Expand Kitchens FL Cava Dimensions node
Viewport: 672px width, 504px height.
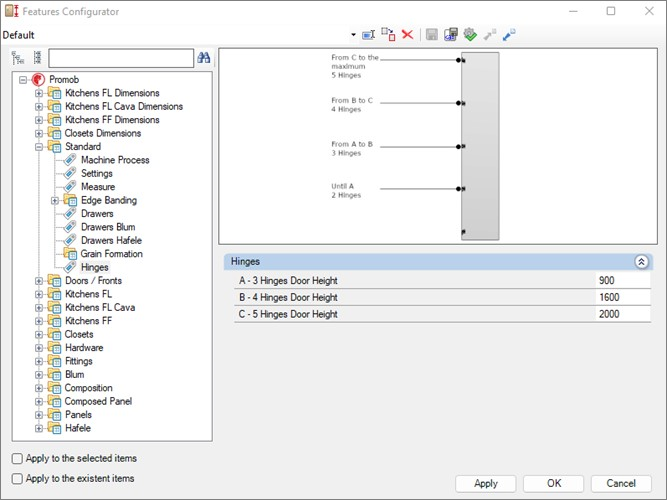click(x=39, y=106)
